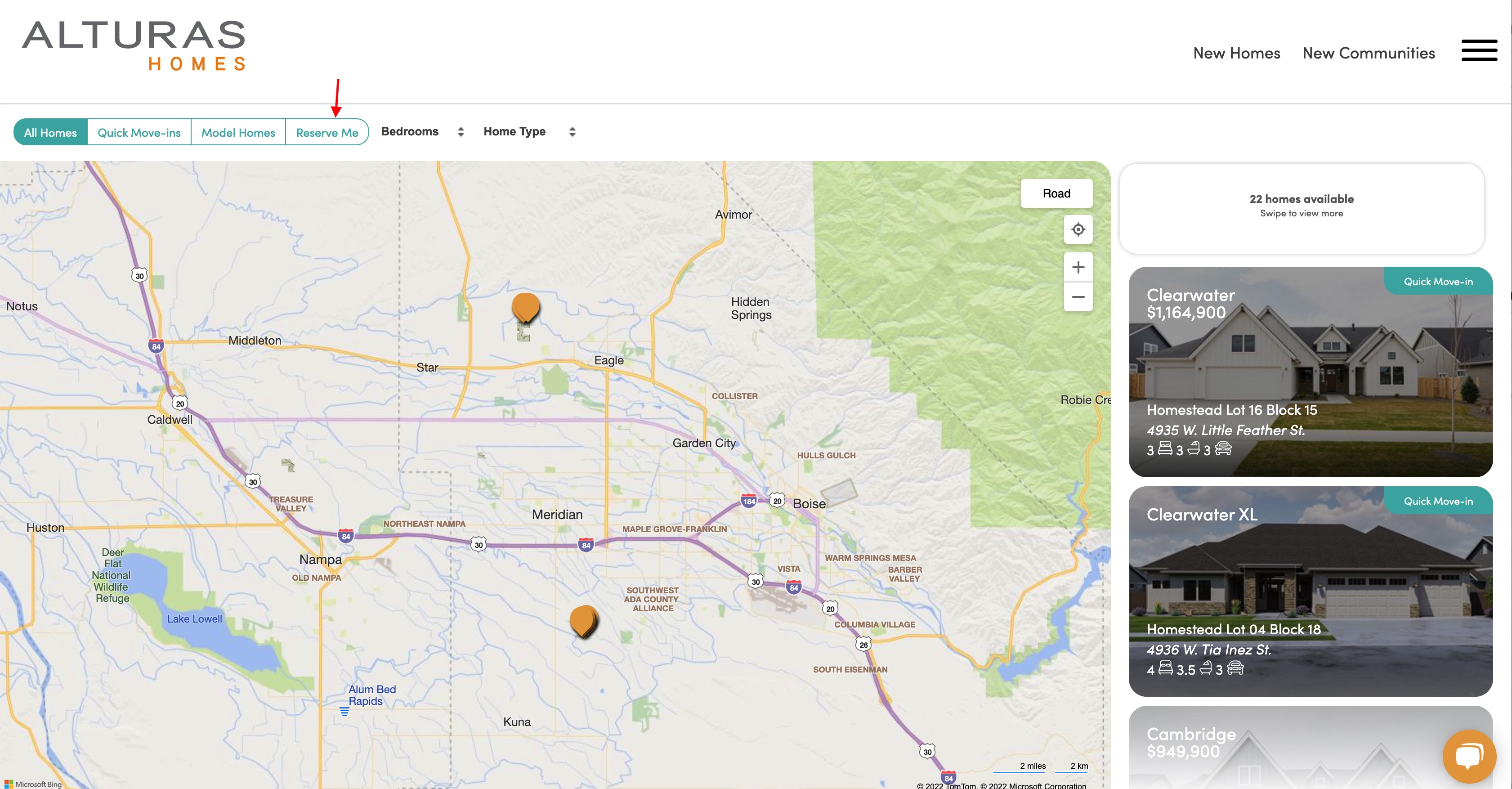This screenshot has height=789, width=1512.
Task: Click the Homestead Lot 04 Block 18 text
Action: click(x=1234, y=629)
